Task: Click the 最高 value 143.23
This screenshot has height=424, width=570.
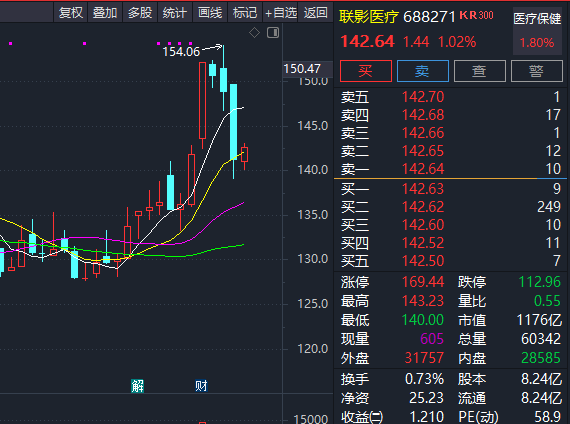Action: coord(423,301)
